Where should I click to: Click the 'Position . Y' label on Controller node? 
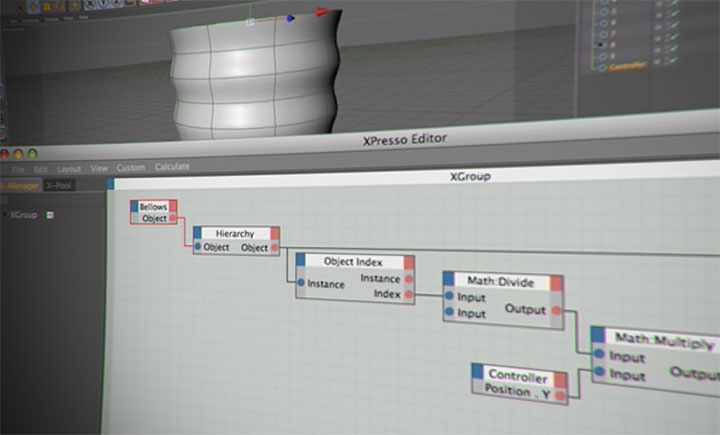click(518, 392)
